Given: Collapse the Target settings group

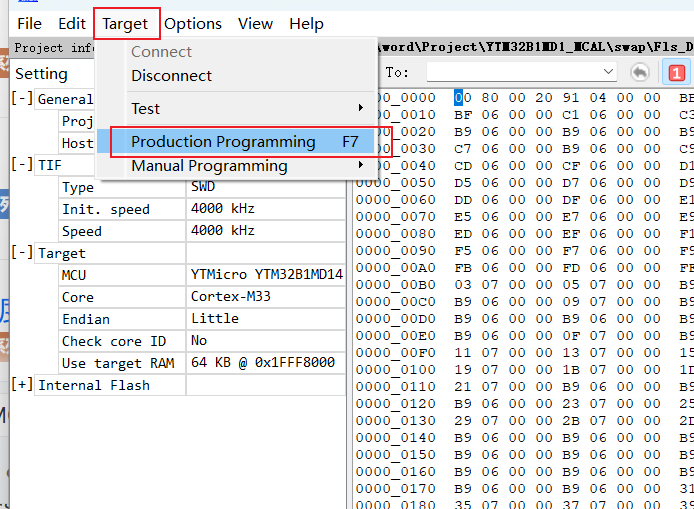Looking at the screenshot, I should pos(22,252).
